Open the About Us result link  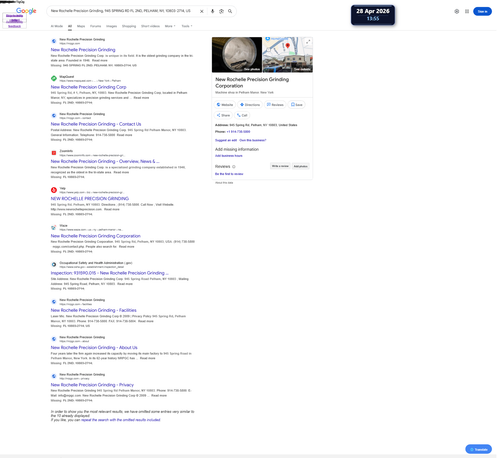(x=94, y=348)
